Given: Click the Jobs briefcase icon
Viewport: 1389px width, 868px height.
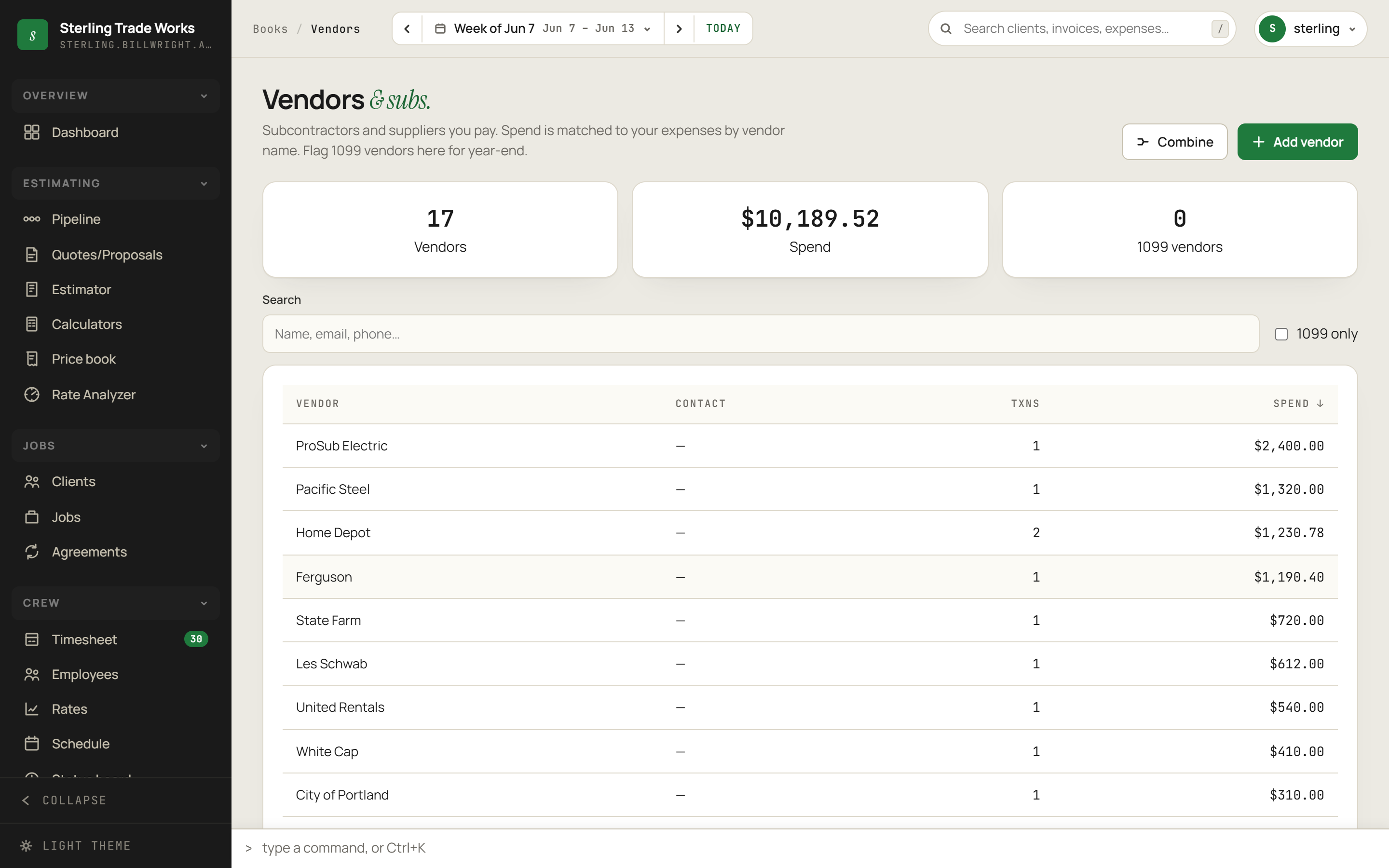Looking at the screenshot, I should point(31,516).
